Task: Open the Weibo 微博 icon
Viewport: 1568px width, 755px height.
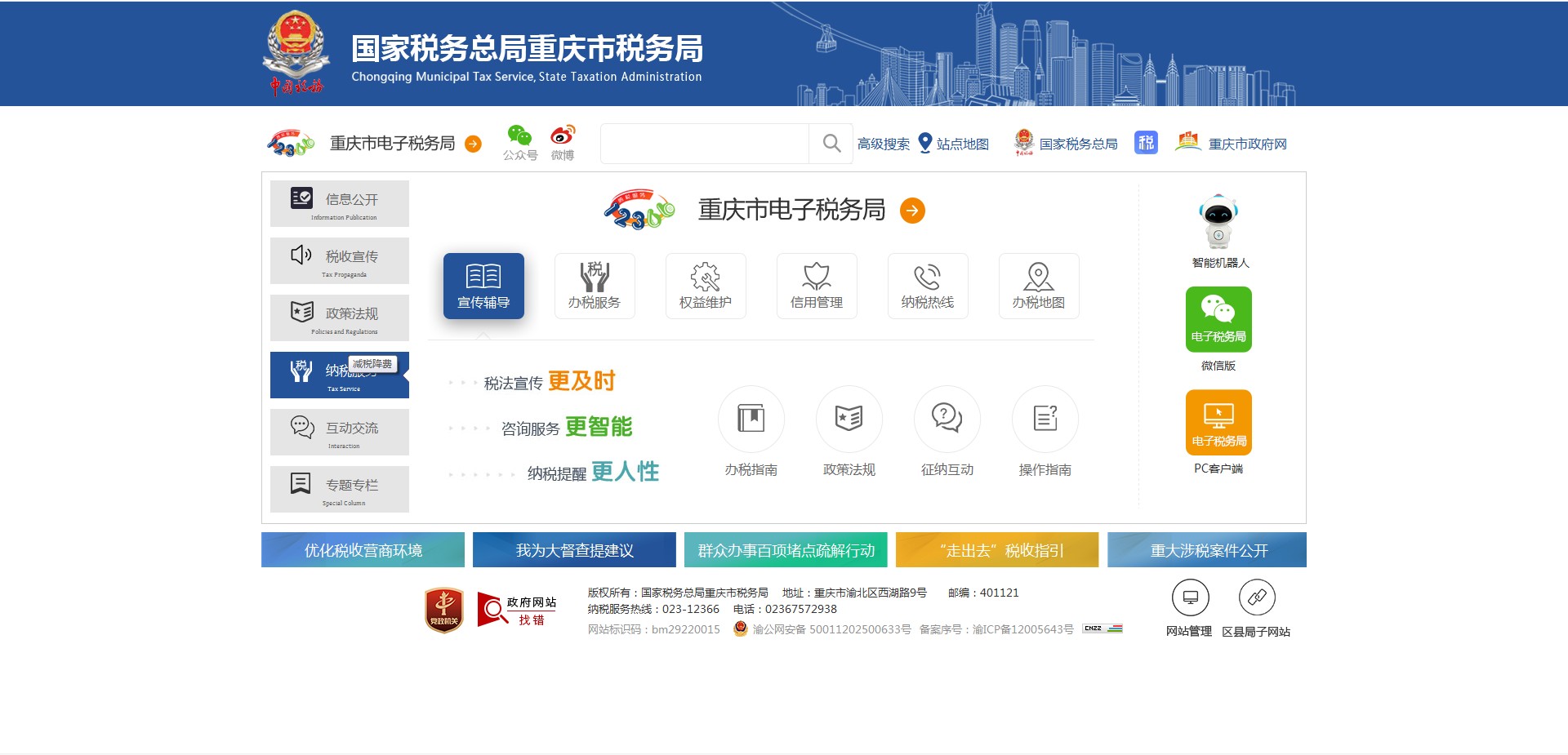Action: click(x=563, y=135)
